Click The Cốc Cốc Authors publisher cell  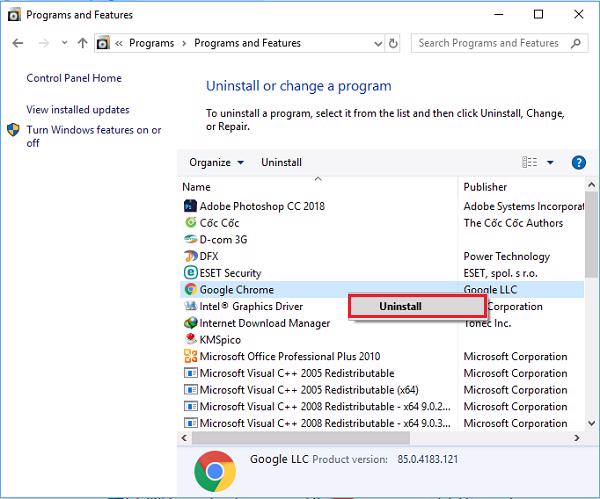coord(513,223)
